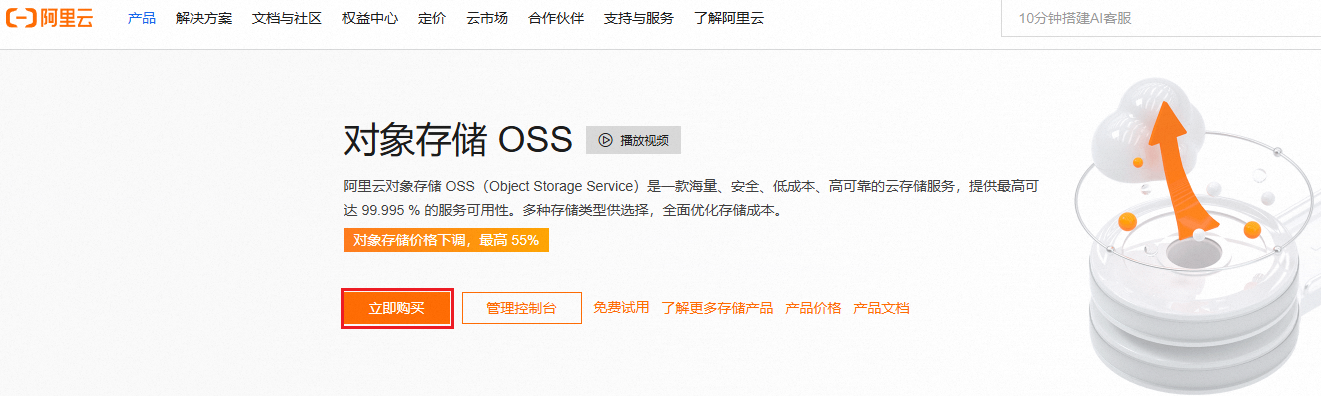Open the 产品文档 link

(x=881, y=308)
